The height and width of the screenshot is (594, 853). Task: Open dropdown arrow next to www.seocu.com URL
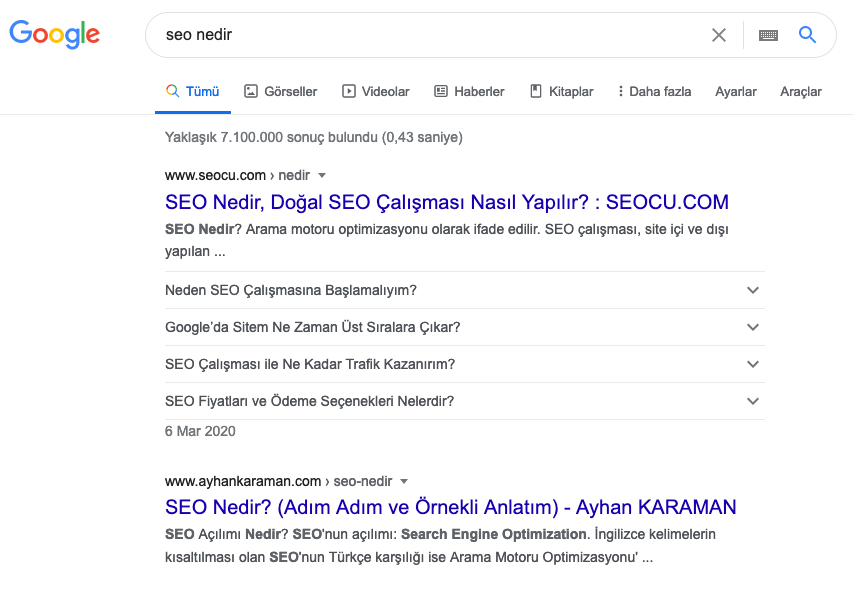[322, 176]
